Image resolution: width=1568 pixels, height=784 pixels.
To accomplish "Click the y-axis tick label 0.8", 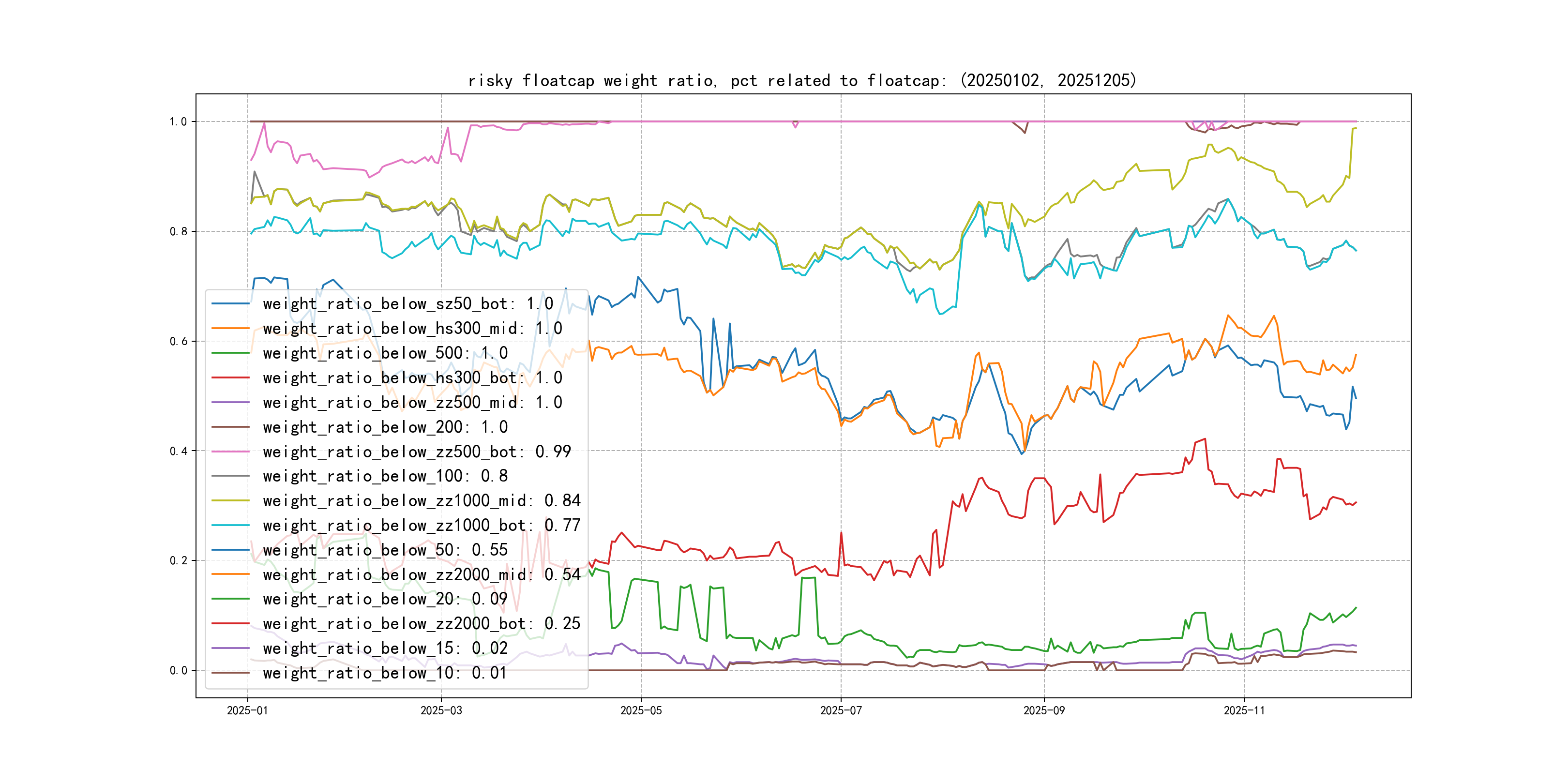I will coord(179,231).
